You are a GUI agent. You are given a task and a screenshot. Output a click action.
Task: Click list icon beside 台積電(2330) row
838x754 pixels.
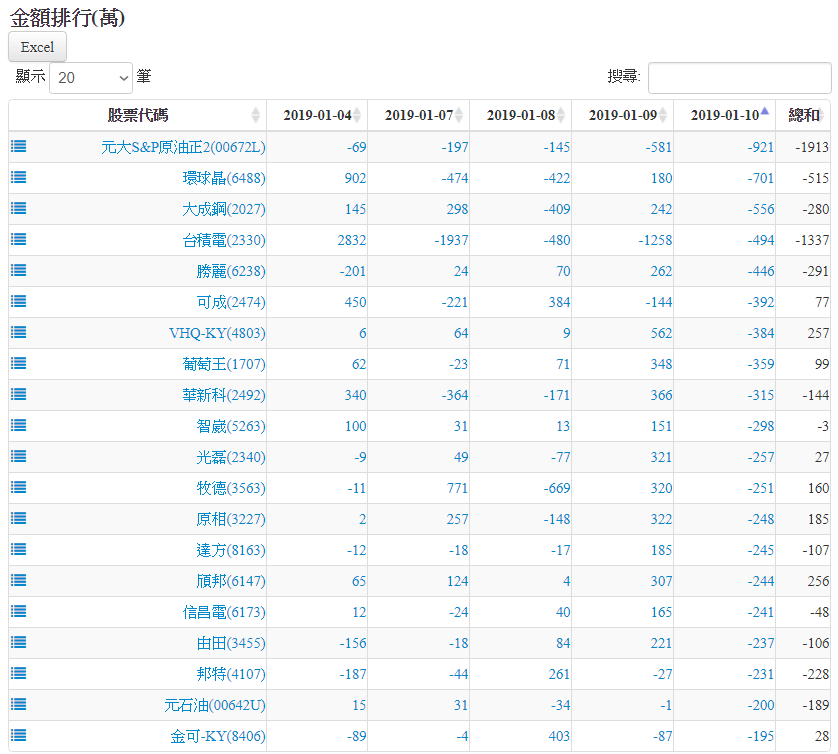[19, 240]
